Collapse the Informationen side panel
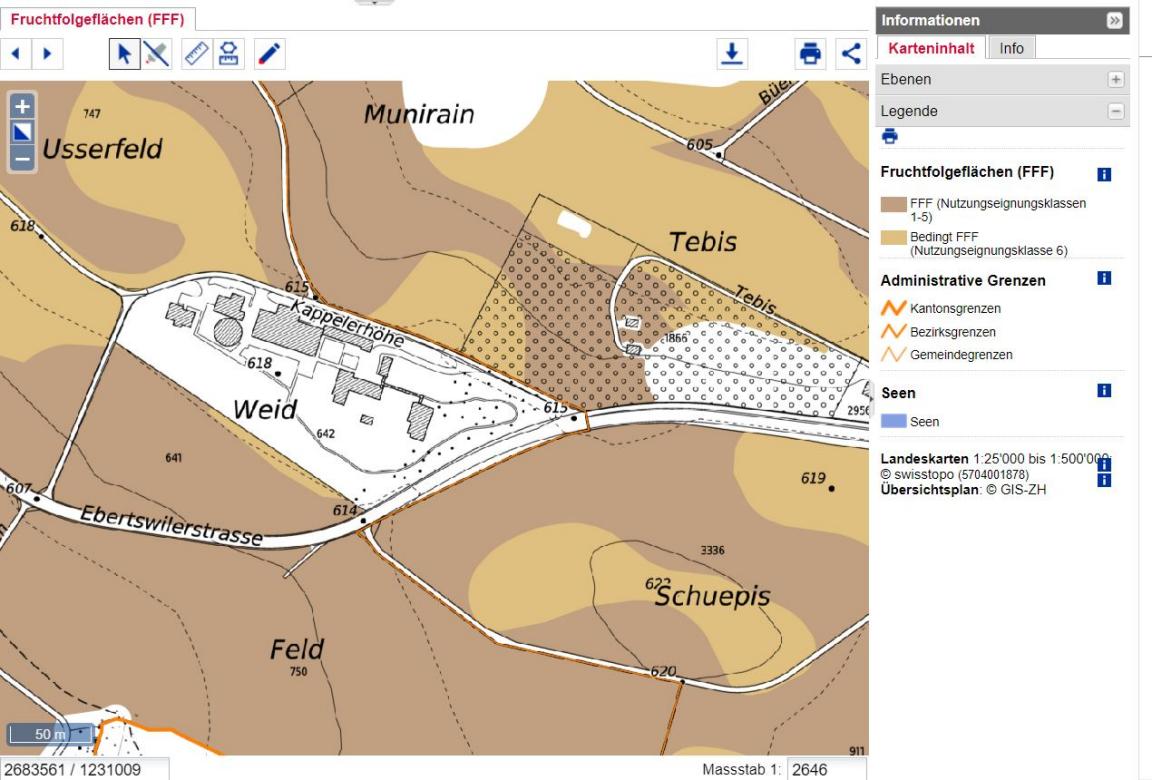 1115,20
